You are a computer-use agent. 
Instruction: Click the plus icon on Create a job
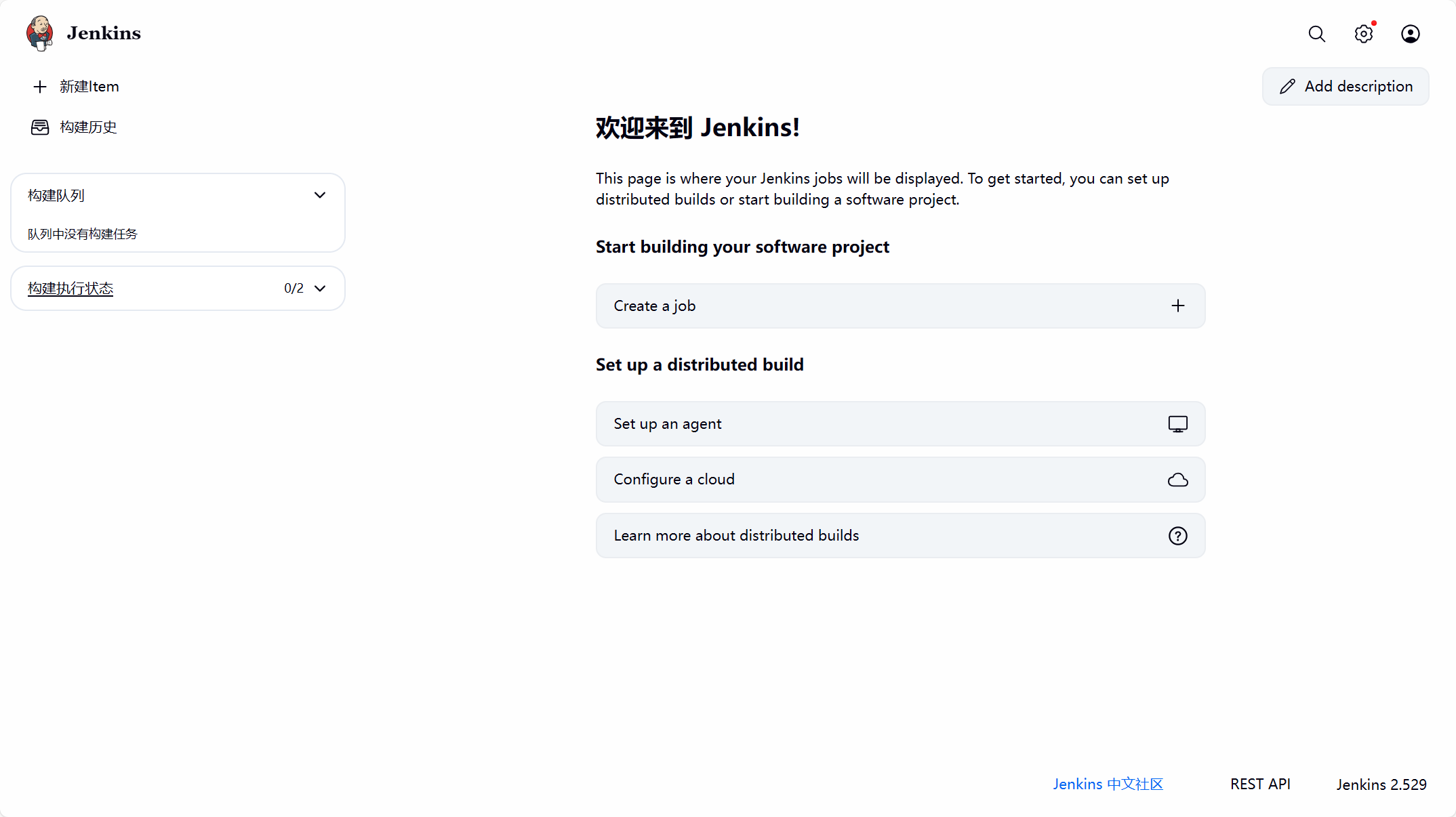pos(1178,306)
